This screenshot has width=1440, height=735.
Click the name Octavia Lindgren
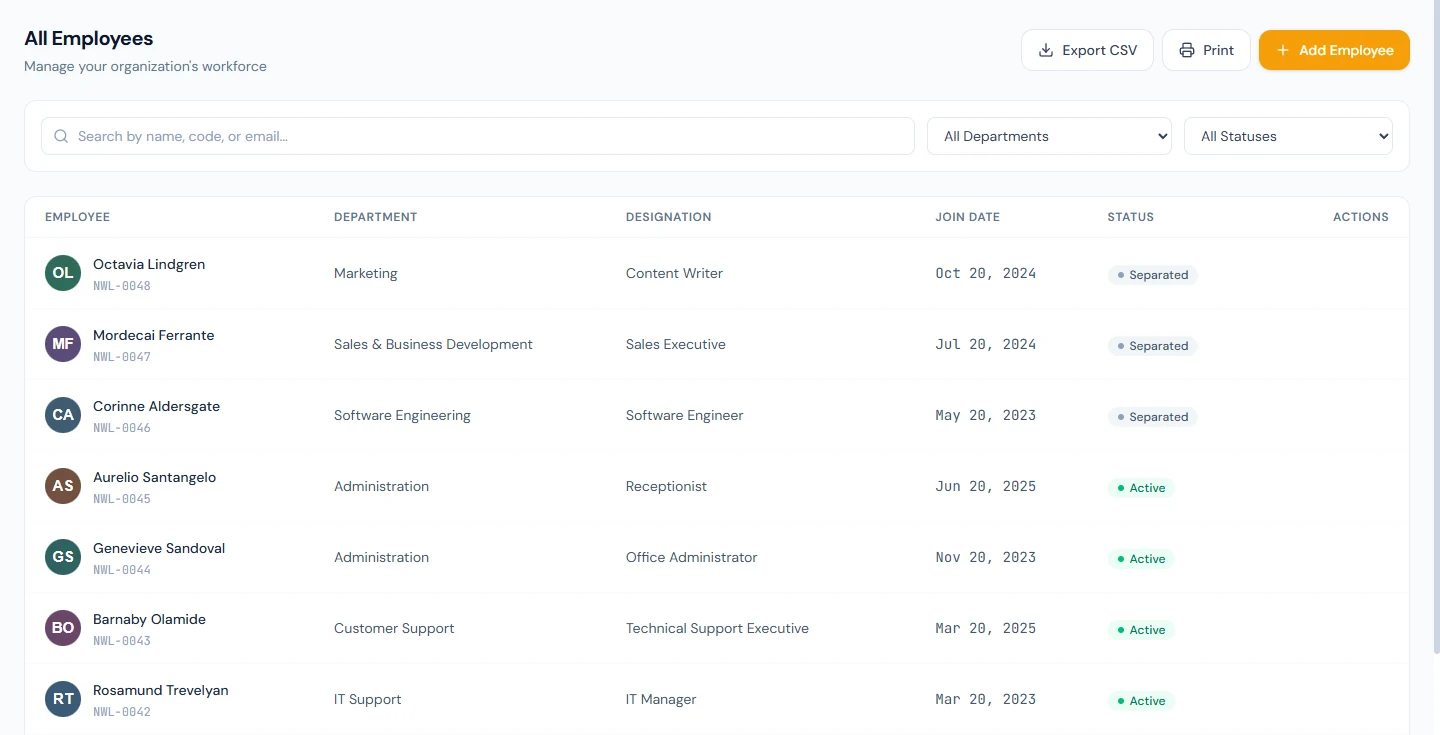[x=149, y=264]
